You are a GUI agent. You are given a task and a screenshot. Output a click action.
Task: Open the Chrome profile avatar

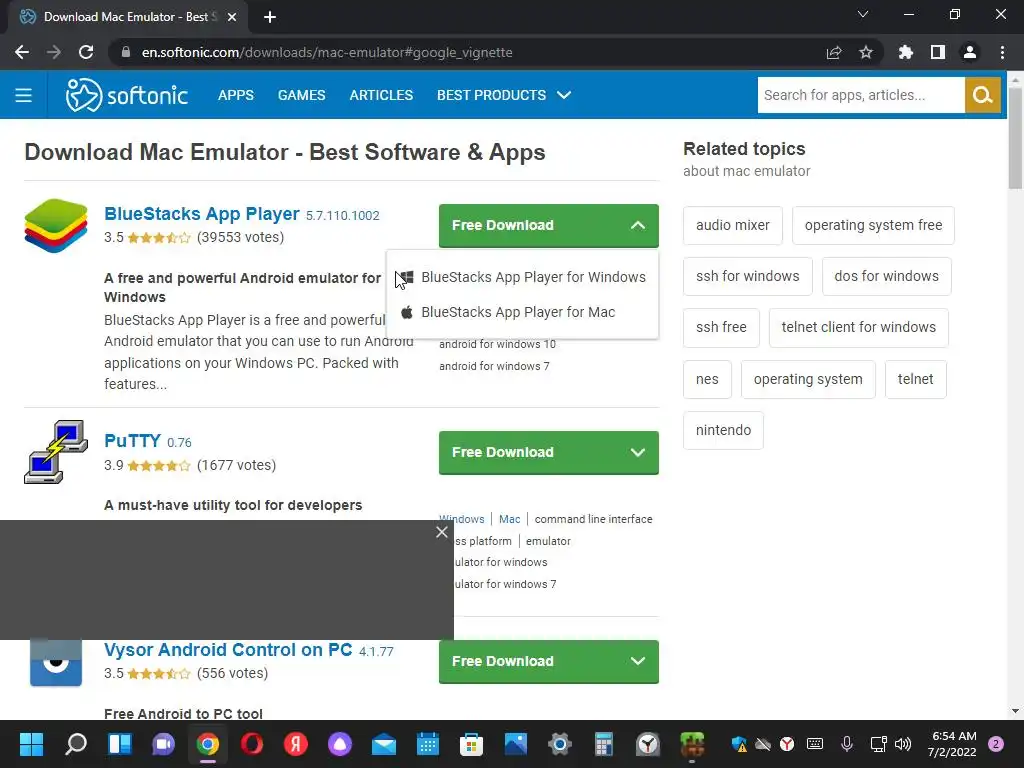pos(970,52)
